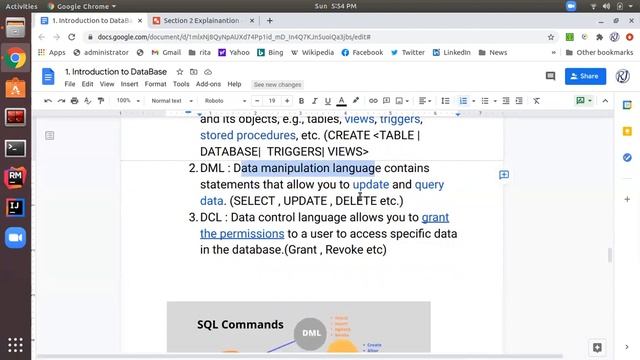The width and height of the screenshot is (640, 360).
Task: Collapse the menus with chevron
Action: tap(605, 101)
